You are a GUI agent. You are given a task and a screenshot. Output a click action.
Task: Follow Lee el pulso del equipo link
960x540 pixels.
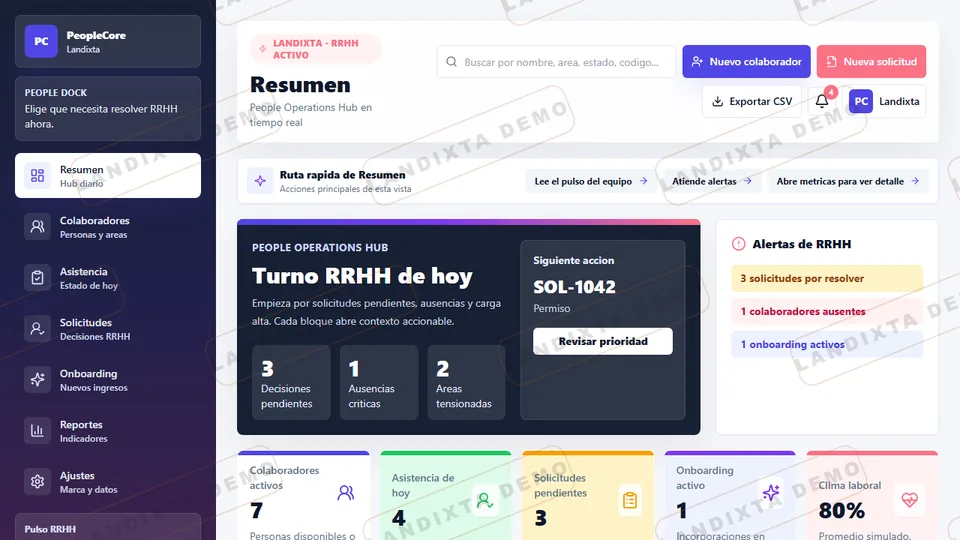(591, 181)
